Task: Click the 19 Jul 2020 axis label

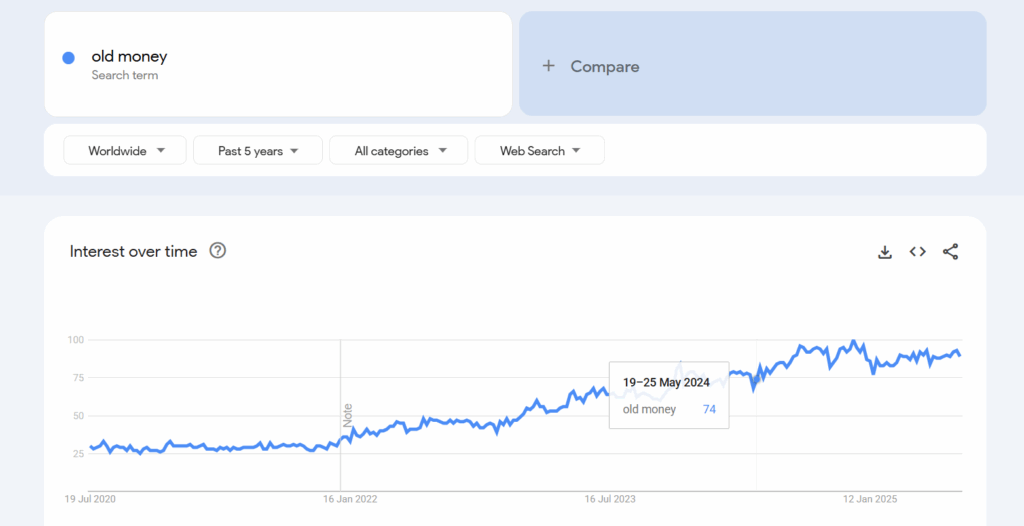Action: point(90,500)
